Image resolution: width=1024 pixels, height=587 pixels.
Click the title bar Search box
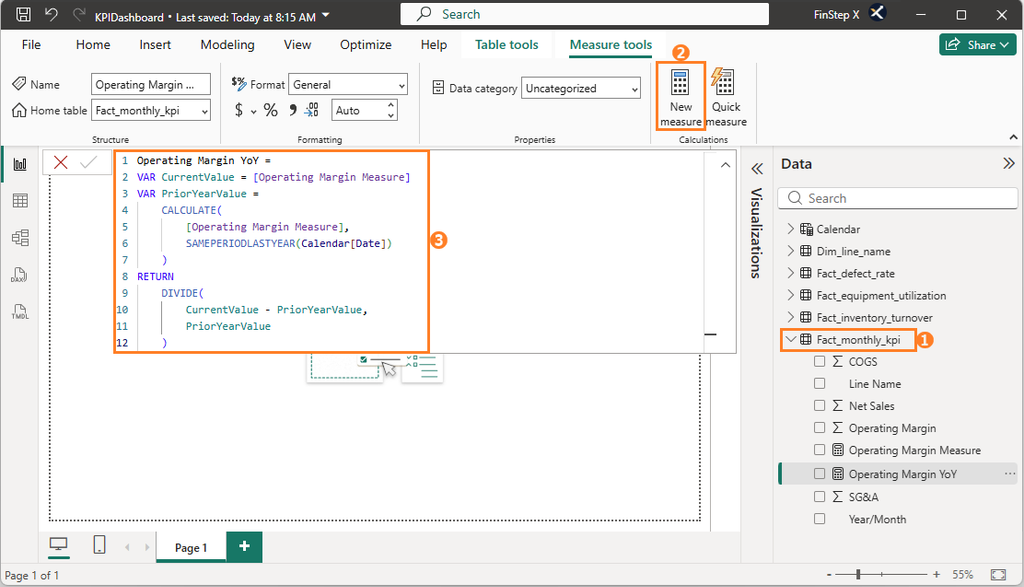[584, 14]
